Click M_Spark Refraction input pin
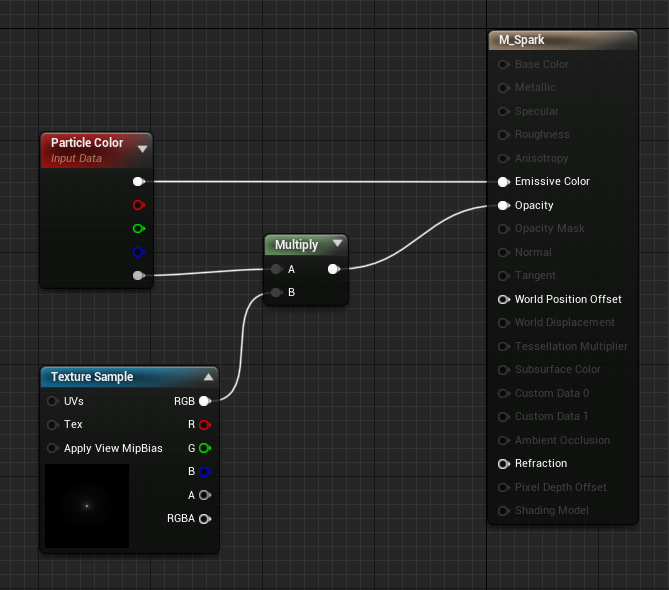Screen dimensions: 669x590 pos(504,464)
